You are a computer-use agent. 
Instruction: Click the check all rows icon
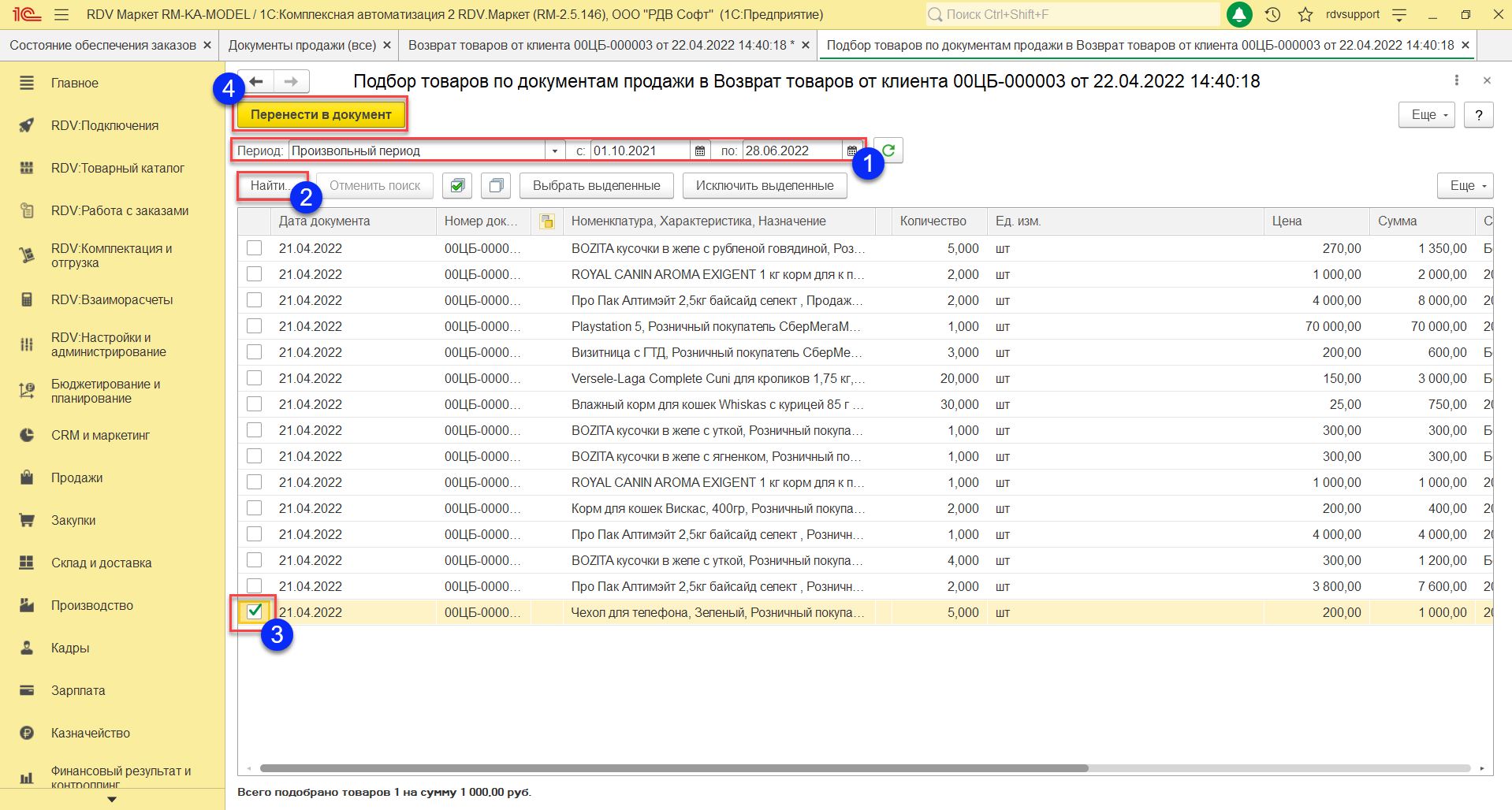[457, 186]
